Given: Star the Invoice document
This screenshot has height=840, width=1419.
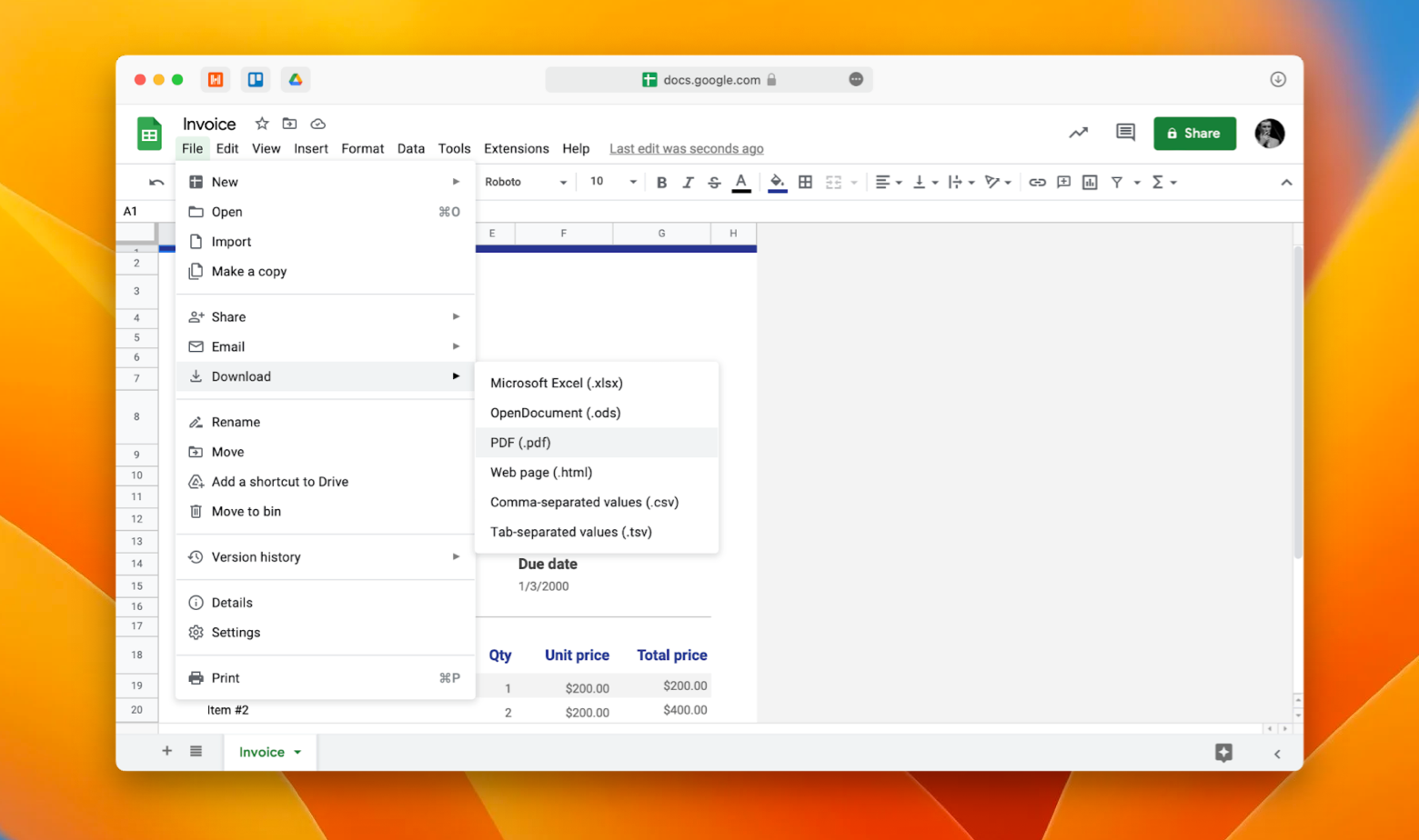Looking at the screenshot, I should coord(261,124).
